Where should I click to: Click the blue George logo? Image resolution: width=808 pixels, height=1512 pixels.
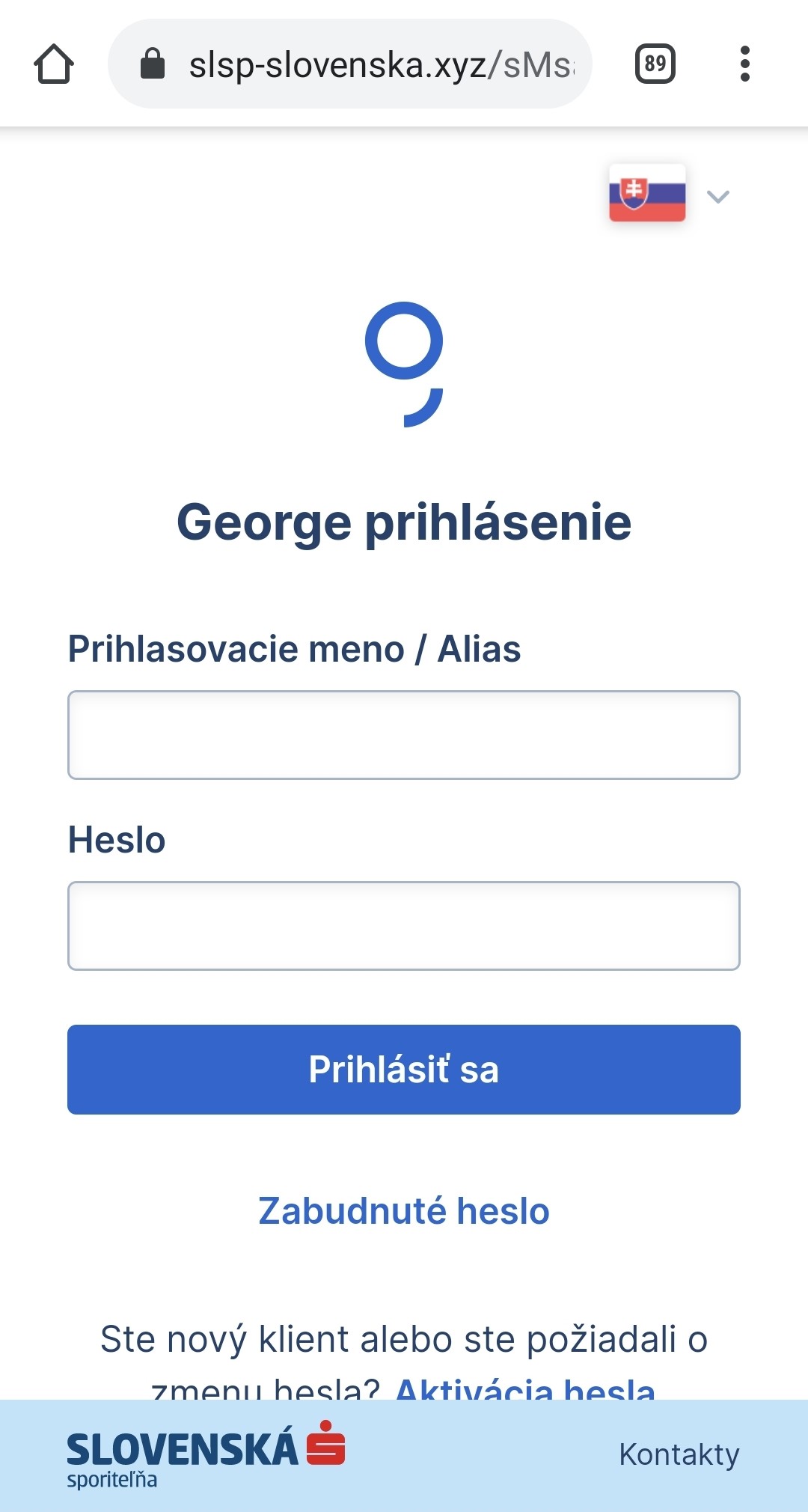click(404, 364)
